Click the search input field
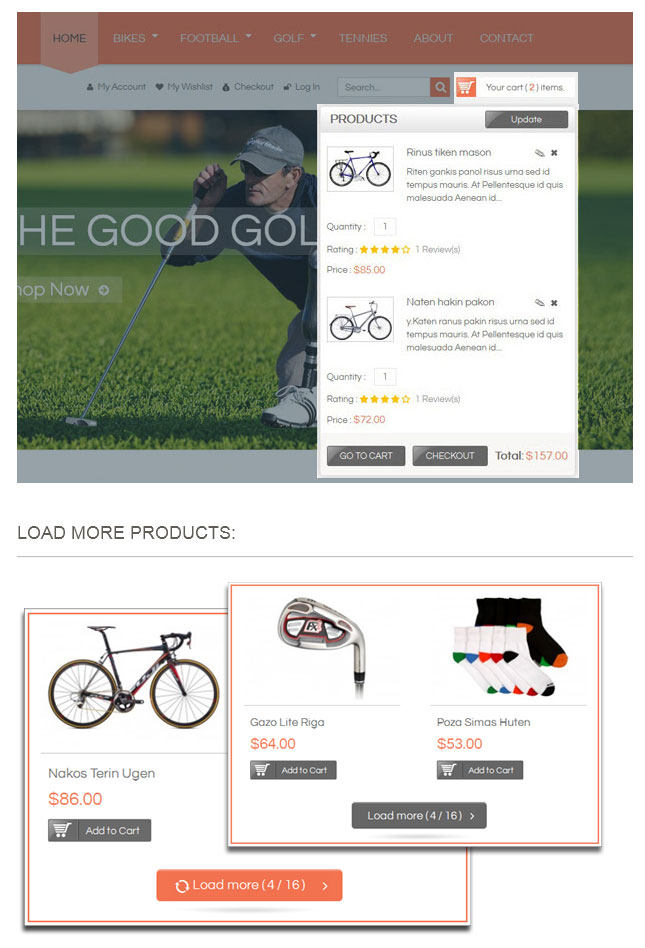This screenshot has height=948, width=645. click(x=384, y=87)
